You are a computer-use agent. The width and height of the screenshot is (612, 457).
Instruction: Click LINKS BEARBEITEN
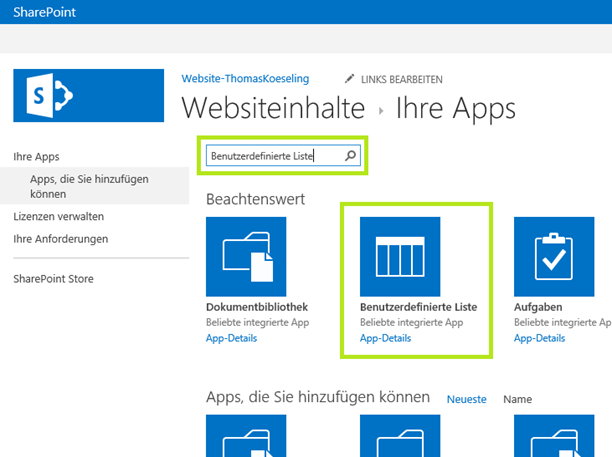(x=402, y=80)
